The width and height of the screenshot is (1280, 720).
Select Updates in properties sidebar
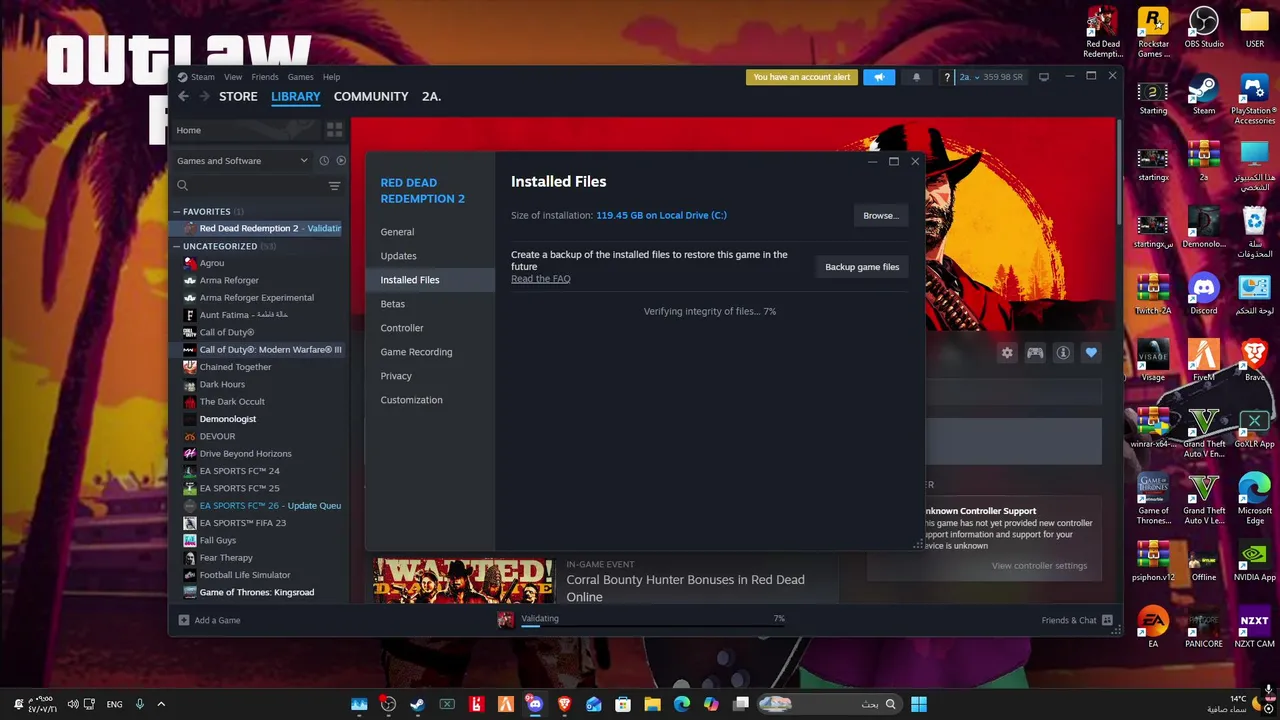[x=430, y=256]
